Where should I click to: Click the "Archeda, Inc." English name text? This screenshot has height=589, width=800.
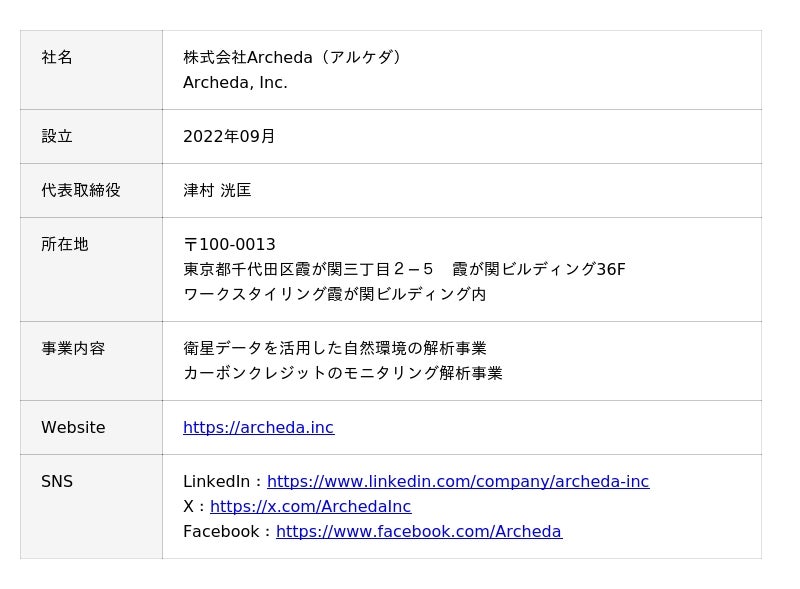coord(235,83)
